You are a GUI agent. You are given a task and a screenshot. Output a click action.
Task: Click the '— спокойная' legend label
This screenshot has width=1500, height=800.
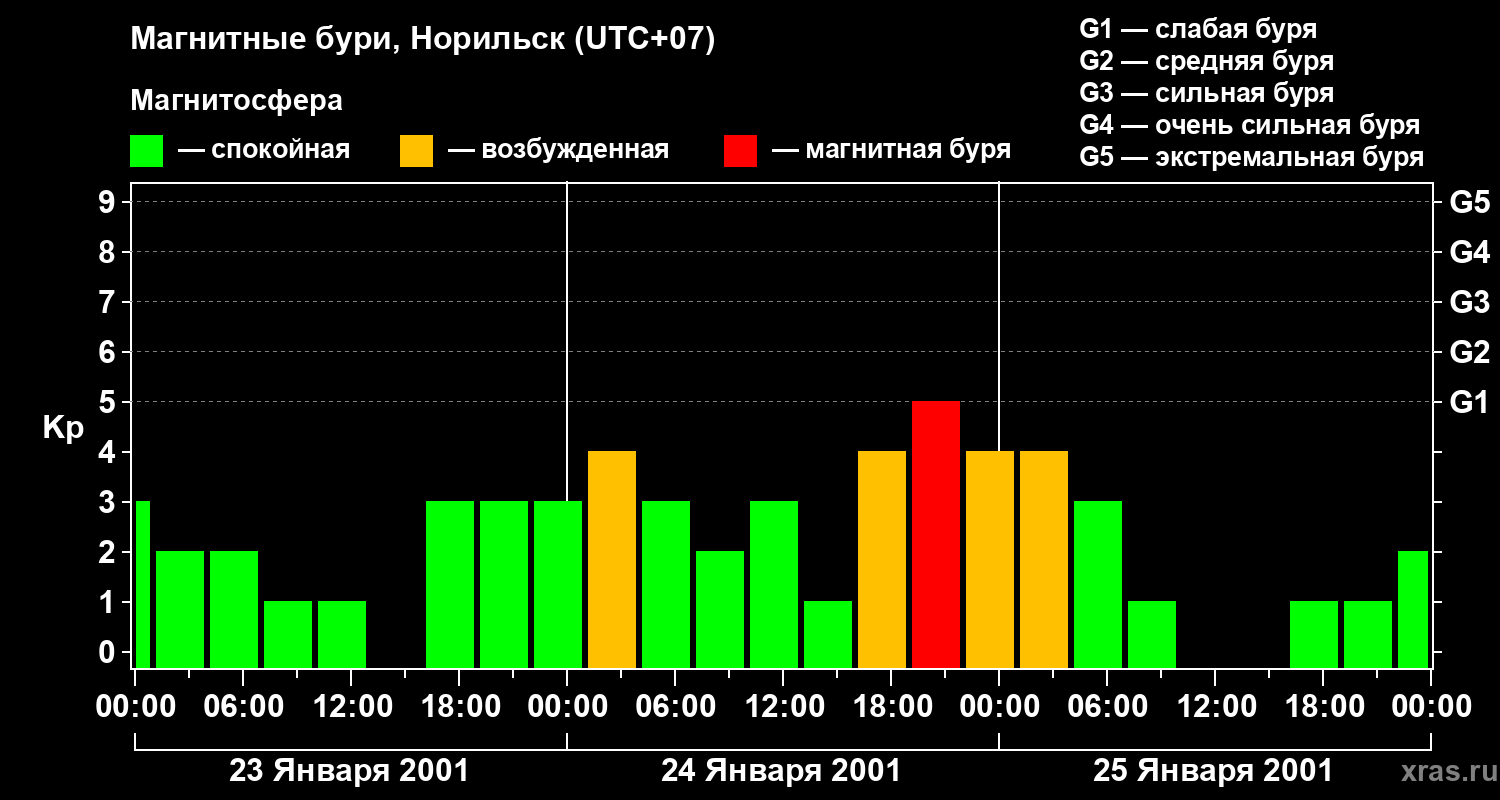(x=264, y=150)
